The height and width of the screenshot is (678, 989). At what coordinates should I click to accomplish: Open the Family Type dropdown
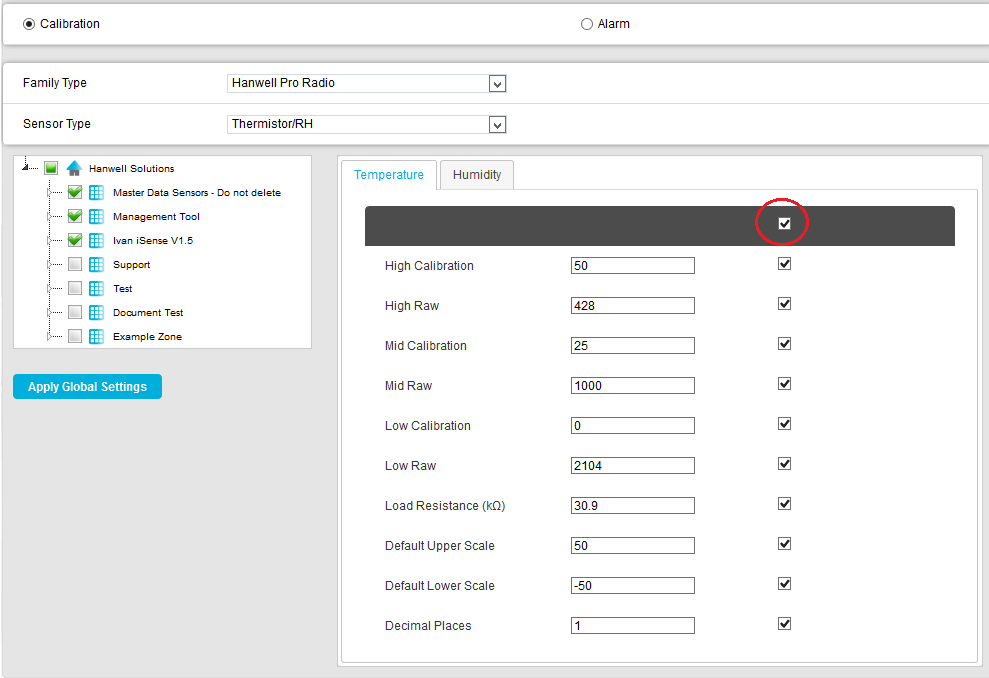pos(497,84)
